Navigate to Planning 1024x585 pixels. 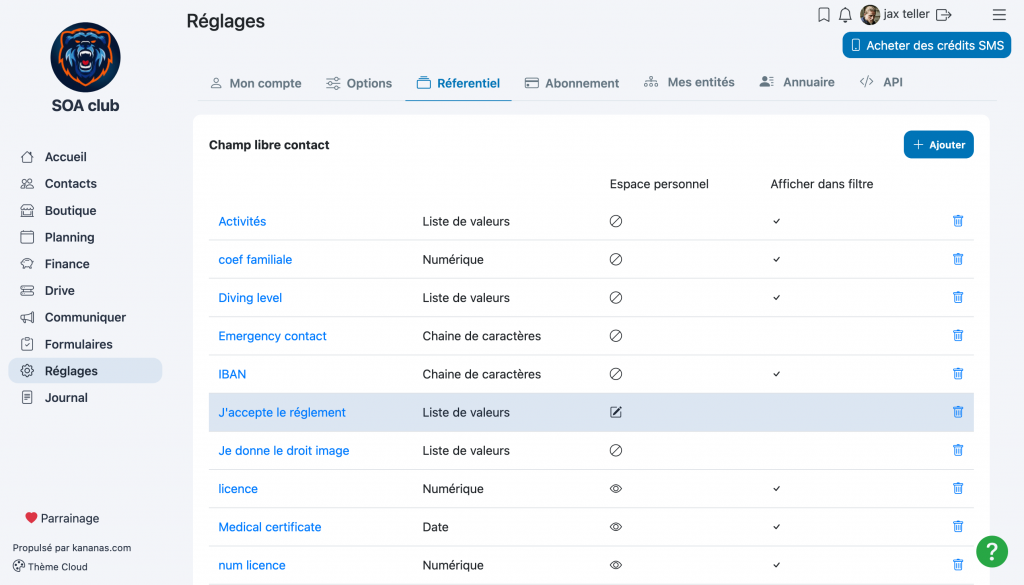pyautogui.click(x=85, y=237)
